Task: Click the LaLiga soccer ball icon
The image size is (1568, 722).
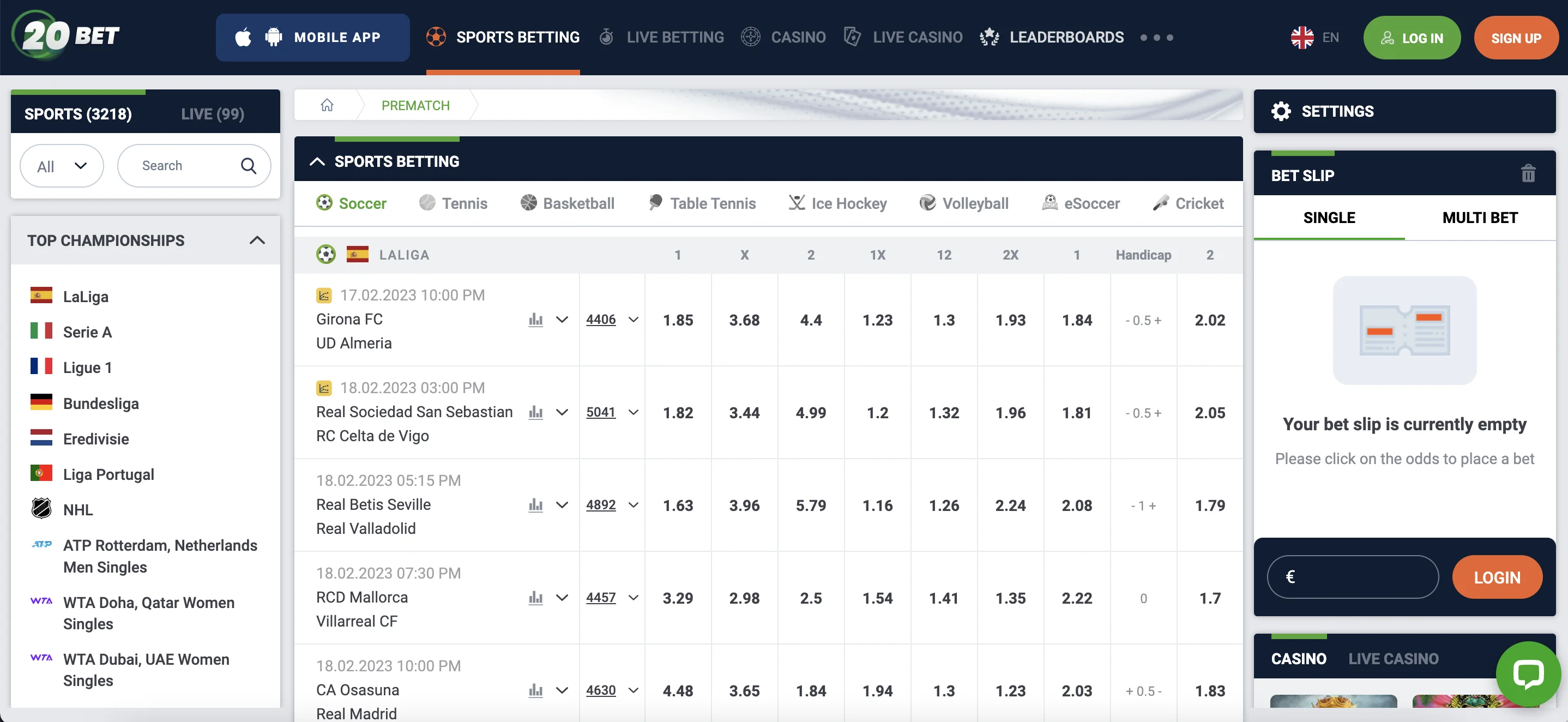Action: coord(325,255)
